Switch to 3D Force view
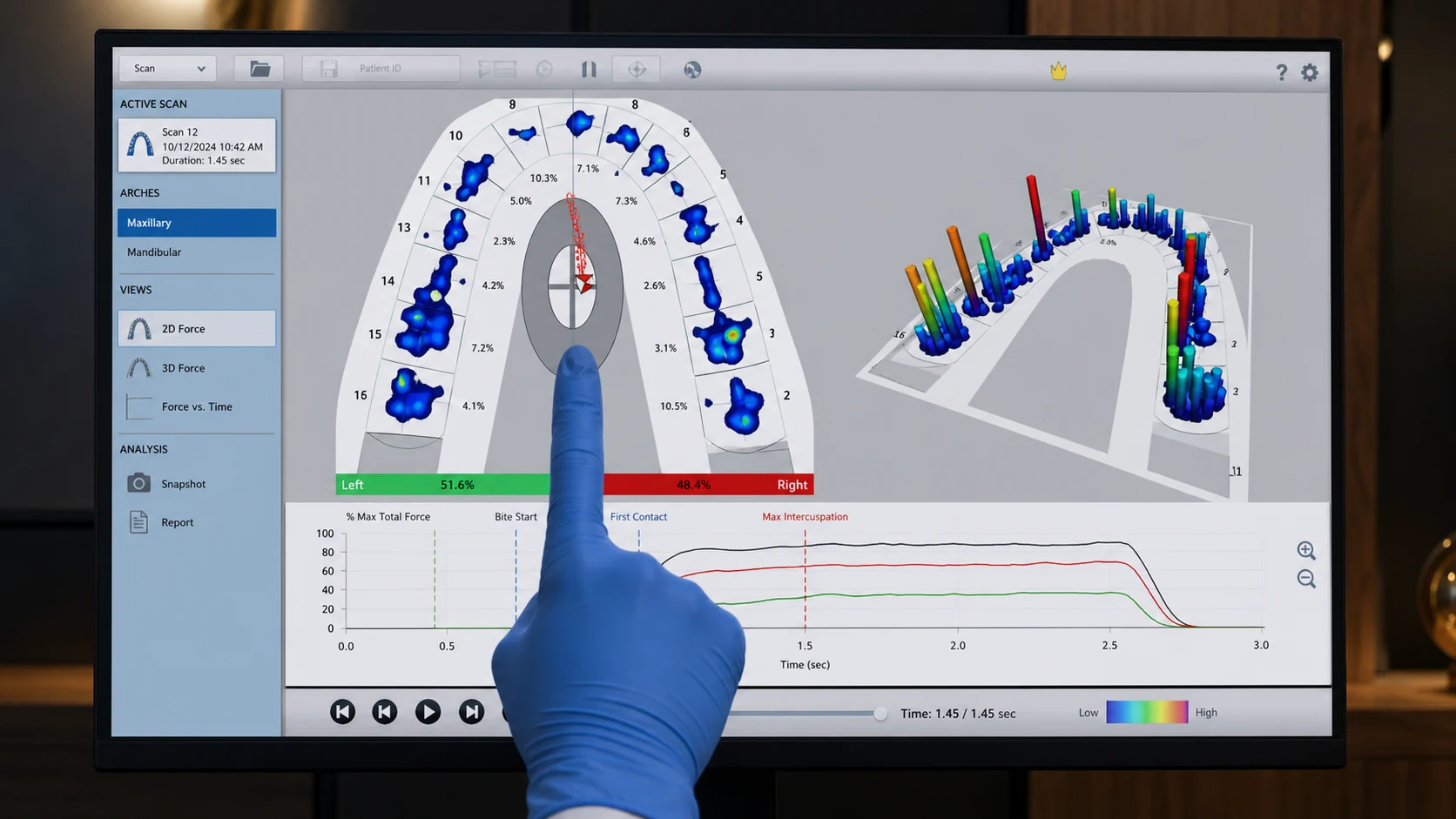 [x=197, y=368]
